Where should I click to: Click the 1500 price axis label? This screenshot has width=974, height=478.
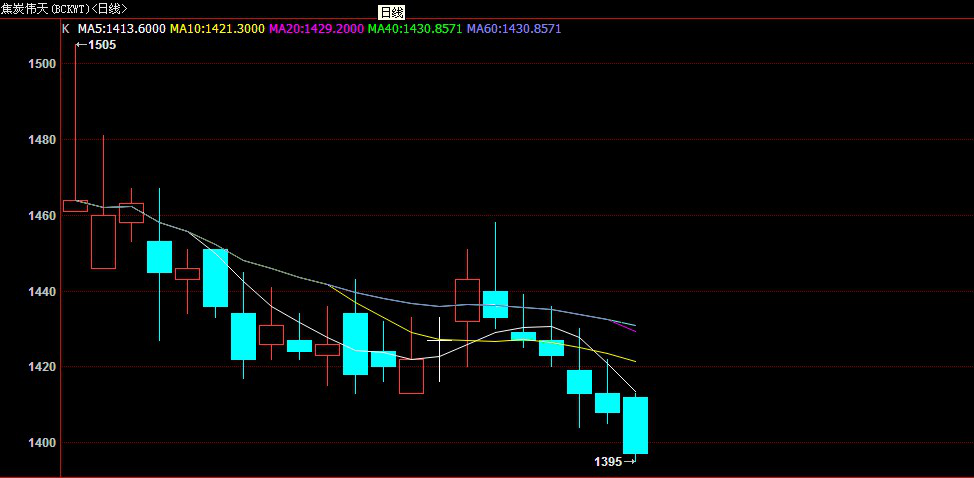pyautogui.click(x=43, y=63)
